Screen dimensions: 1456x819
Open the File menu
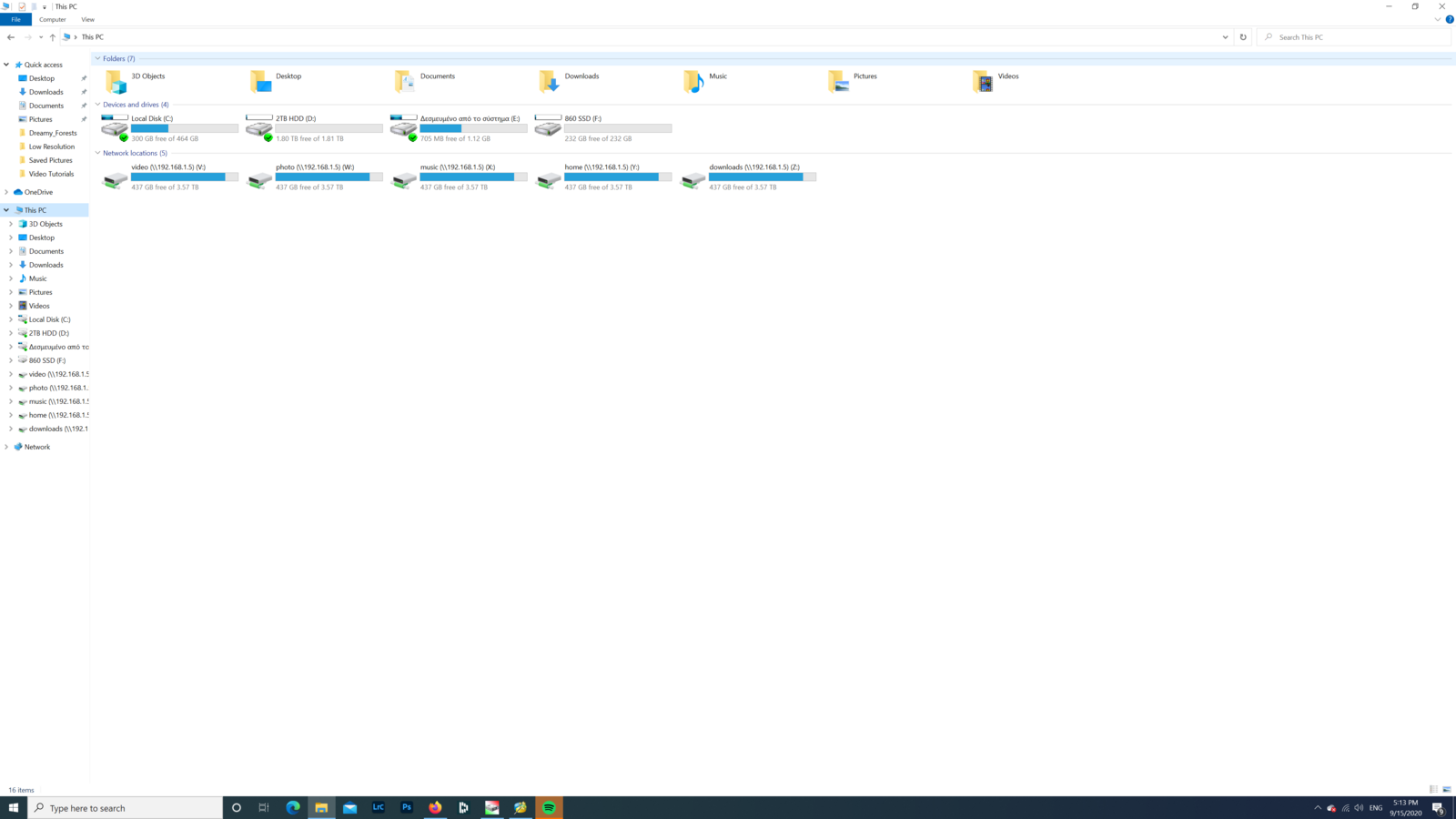(15, 19)
